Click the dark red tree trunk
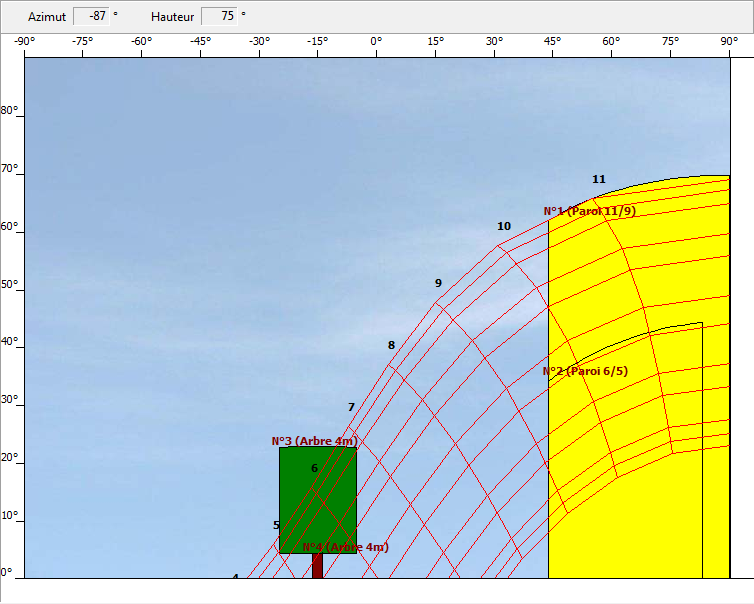Screen dimensions: 754x604 317,566
